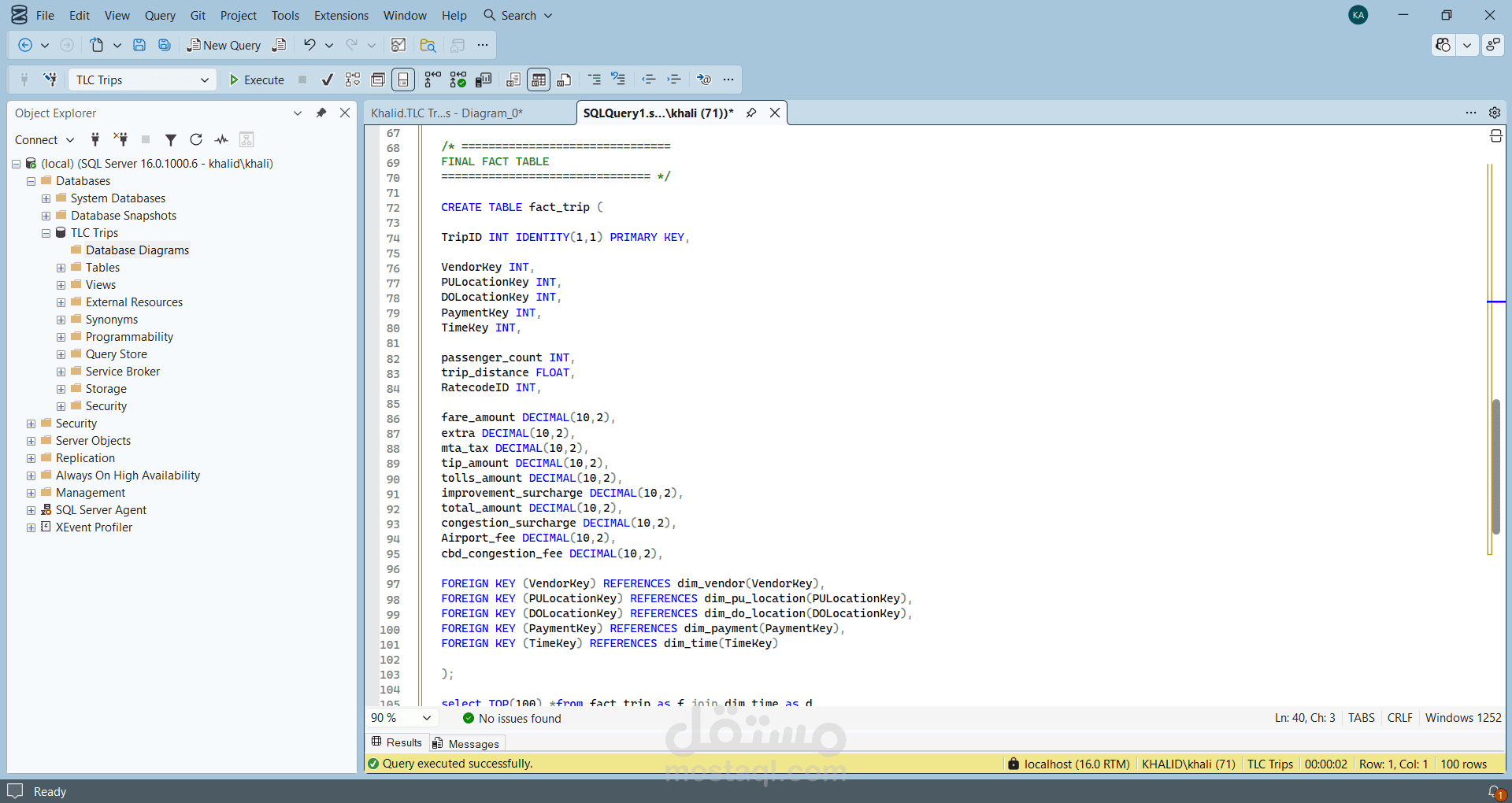Click the database engine query icon beside New Query
Screen dimensions: 1512x803
(279, 45)
